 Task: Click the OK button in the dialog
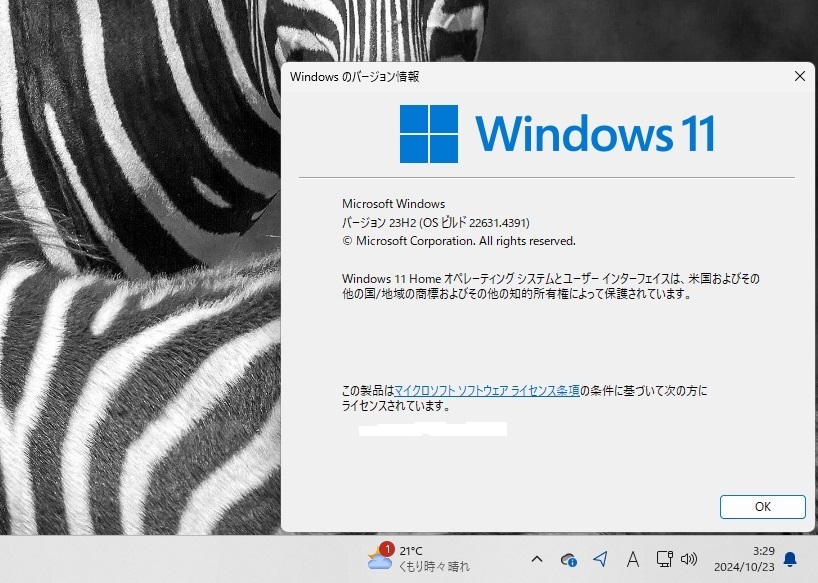tap(763, 506)
